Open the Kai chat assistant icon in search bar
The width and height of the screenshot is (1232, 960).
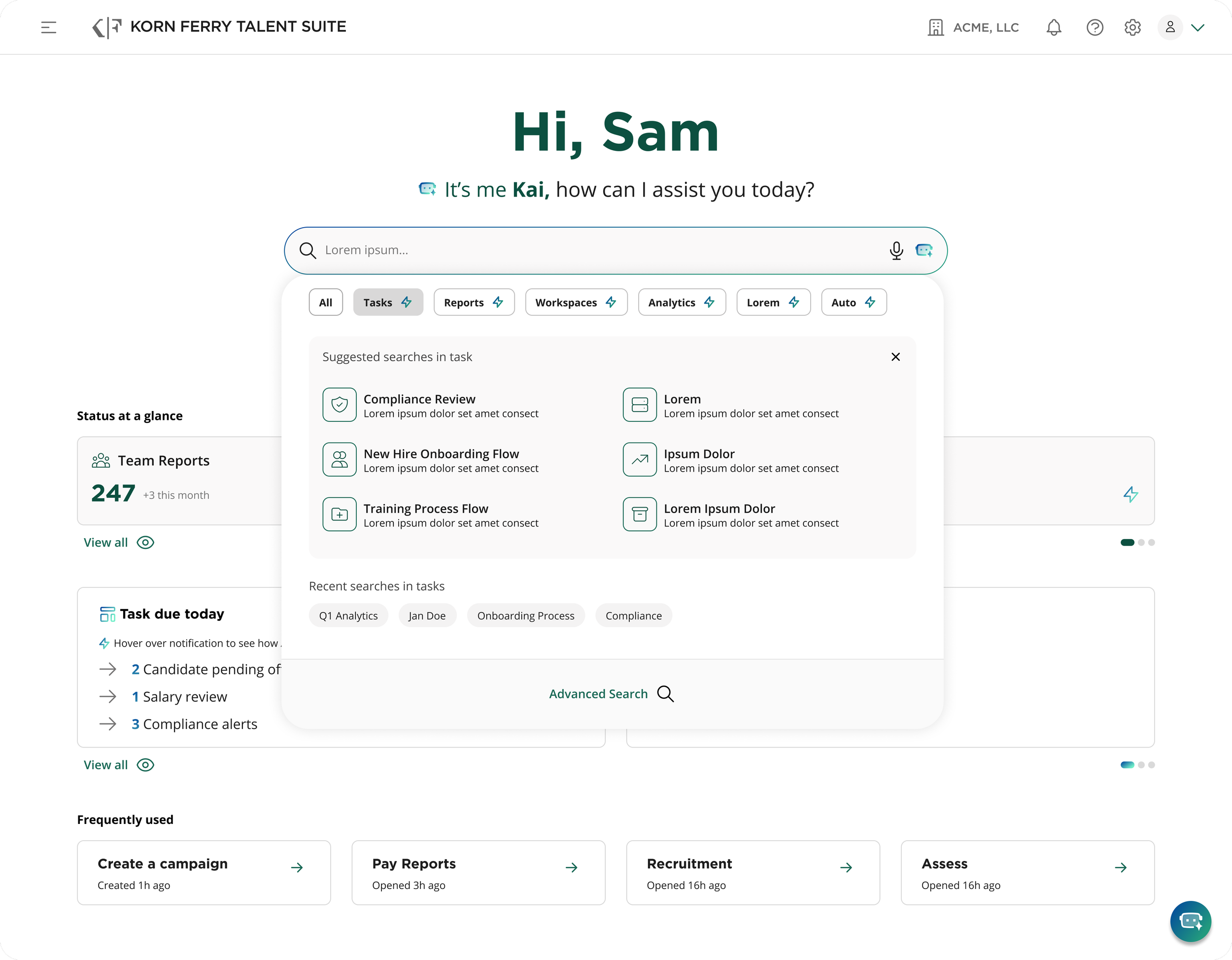coord(924,250)
